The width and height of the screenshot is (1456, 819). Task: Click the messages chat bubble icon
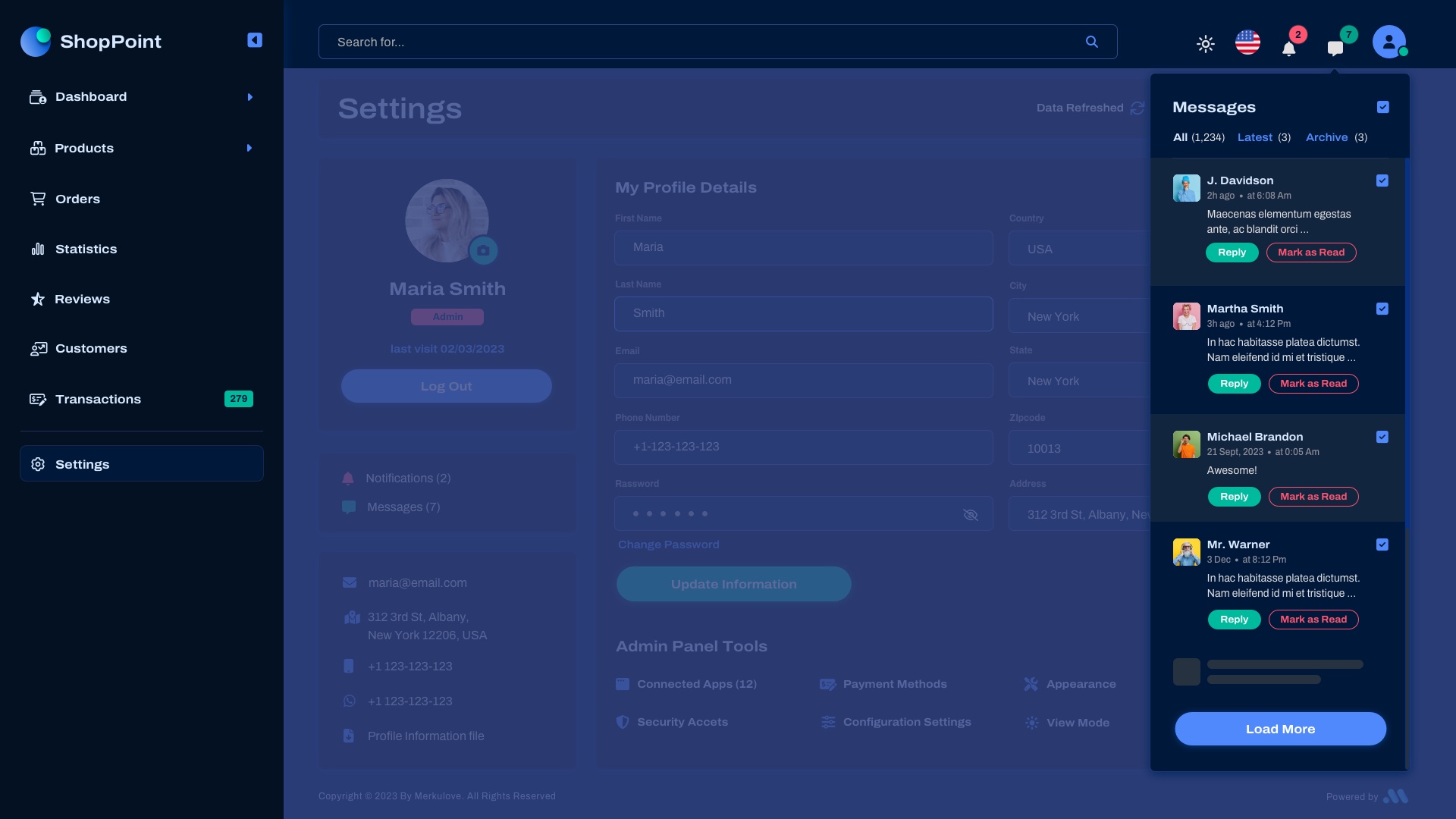(x=1335, y=49)
